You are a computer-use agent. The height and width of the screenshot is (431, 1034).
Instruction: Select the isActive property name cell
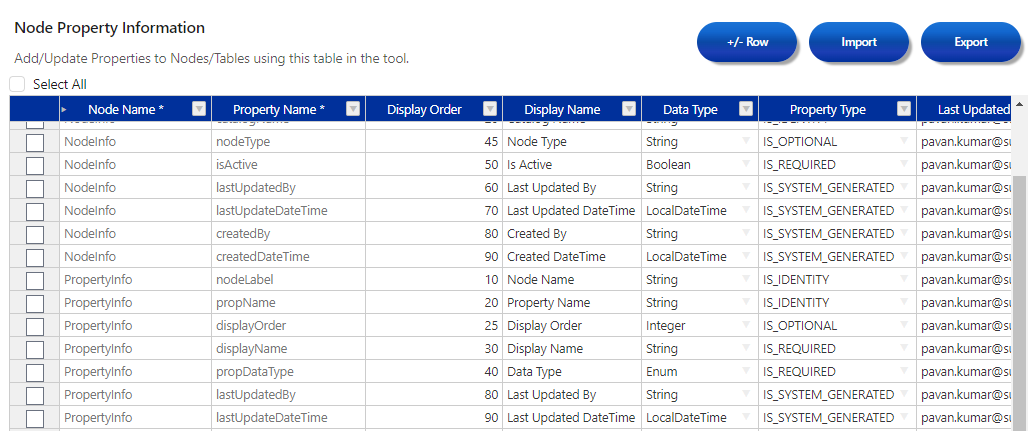(x=288, y=165)
